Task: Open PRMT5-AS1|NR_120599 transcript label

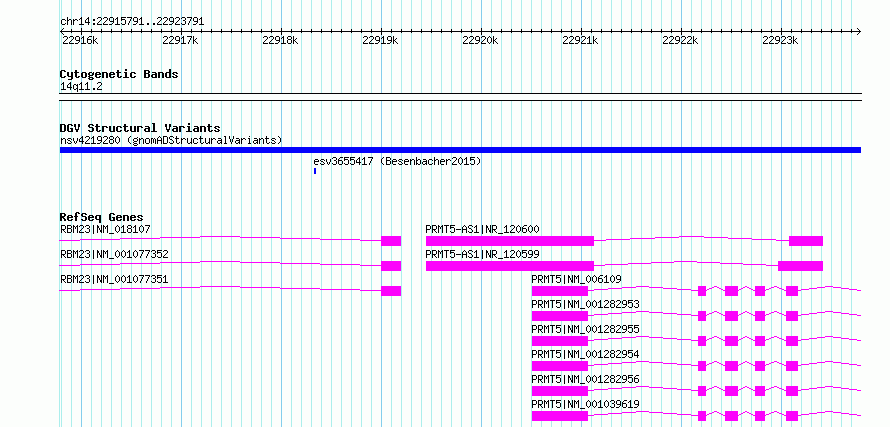Action: pos(482,254)
